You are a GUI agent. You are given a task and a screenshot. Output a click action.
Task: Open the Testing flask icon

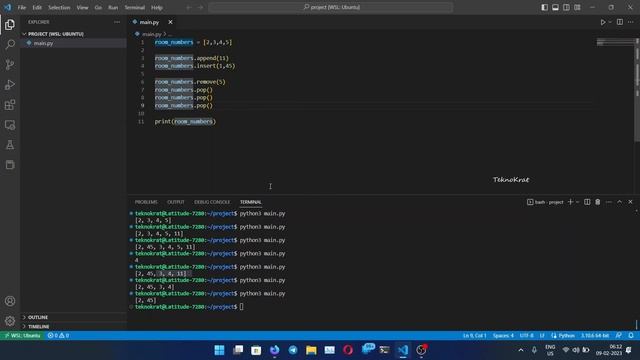10,145
